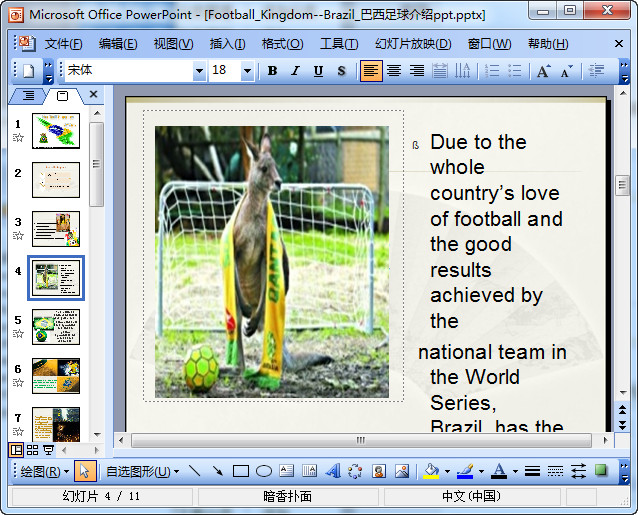Open the 工具(T) menu
638x515 pixels.
[x=339, y=44]
